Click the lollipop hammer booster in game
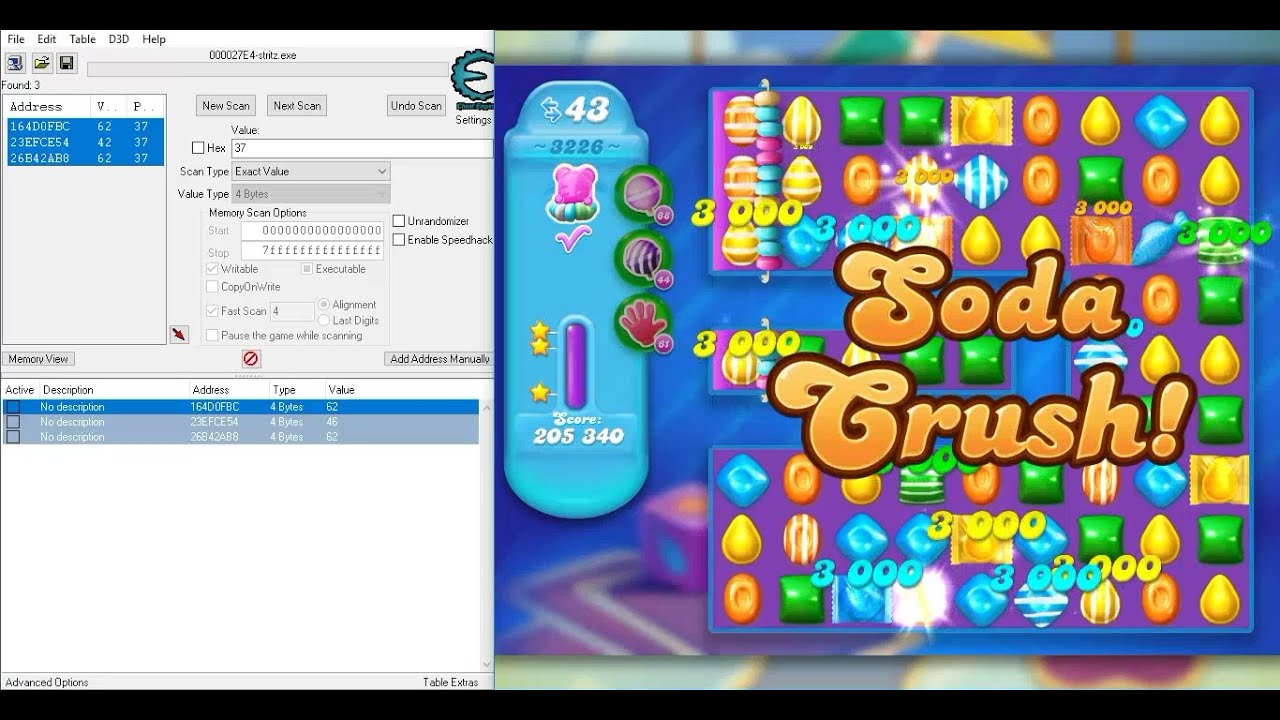This screenshot has width=1280, height=720. pyautogui.click(x=641, y=194)
